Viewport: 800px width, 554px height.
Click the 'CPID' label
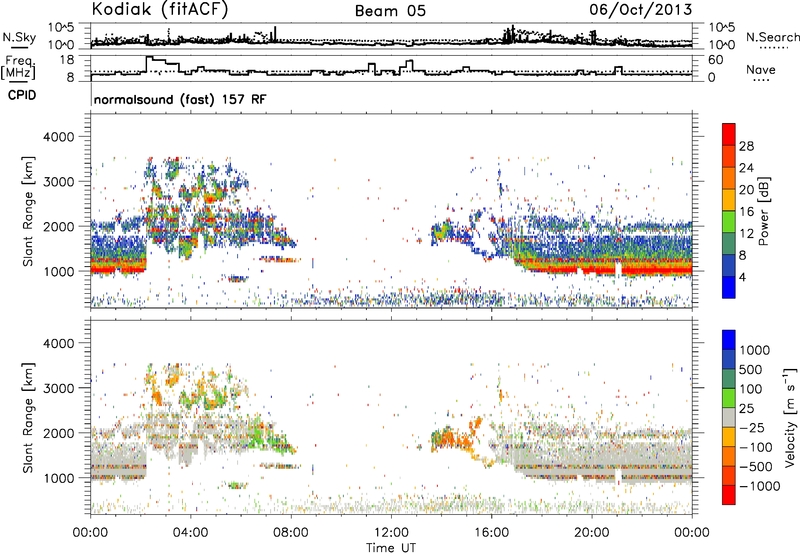[x=22, y=95]
